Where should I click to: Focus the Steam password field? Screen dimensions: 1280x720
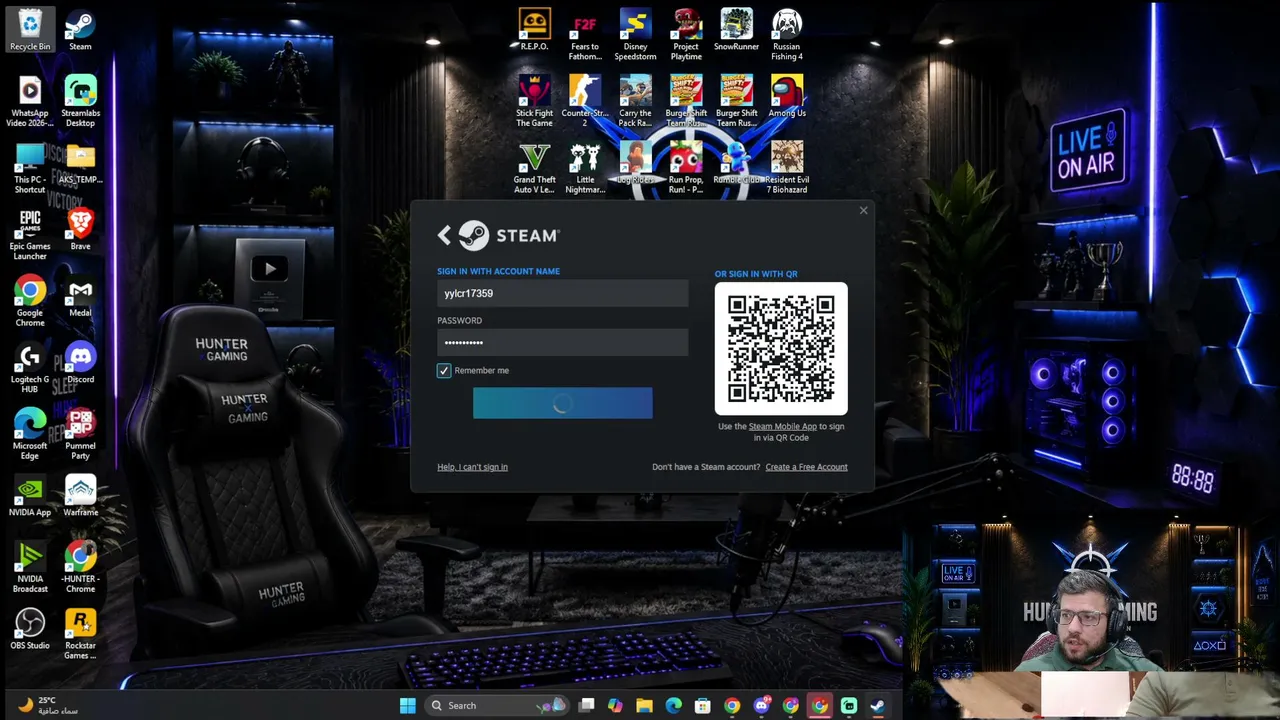coord(562,343)
